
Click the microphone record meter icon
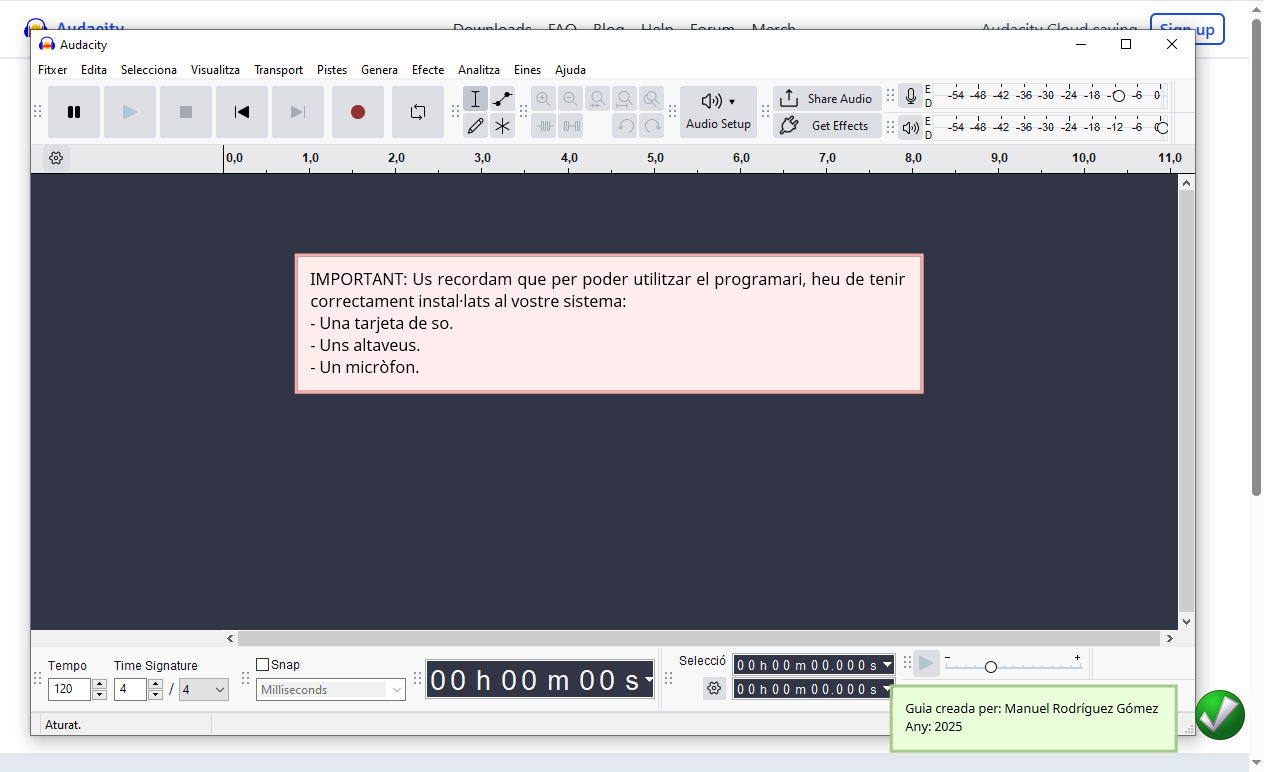point(910,96)
